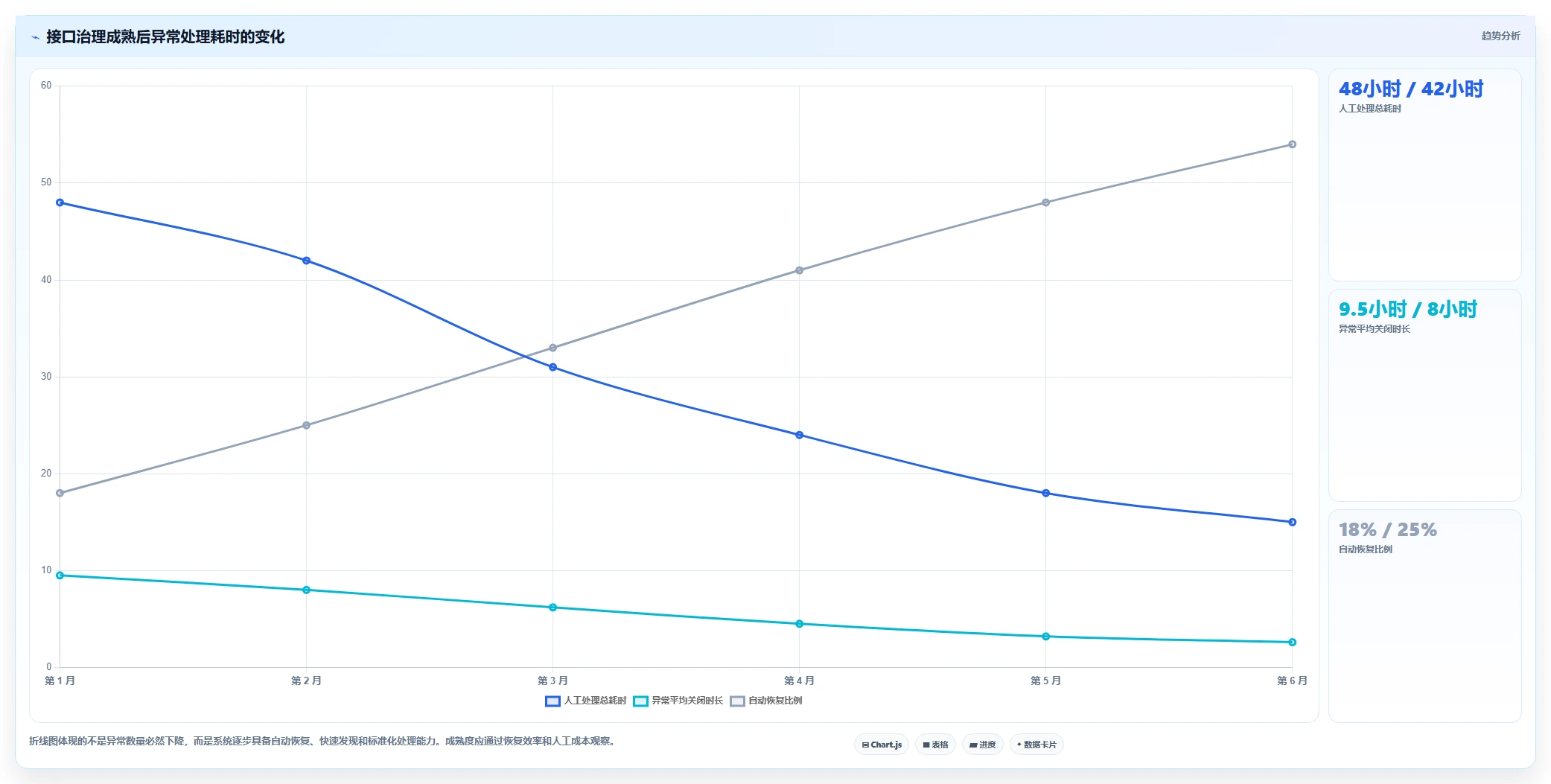Click the 自动恢复比例 card caption
Viewport: 1551px width, 784px height.
(1366, 549)
